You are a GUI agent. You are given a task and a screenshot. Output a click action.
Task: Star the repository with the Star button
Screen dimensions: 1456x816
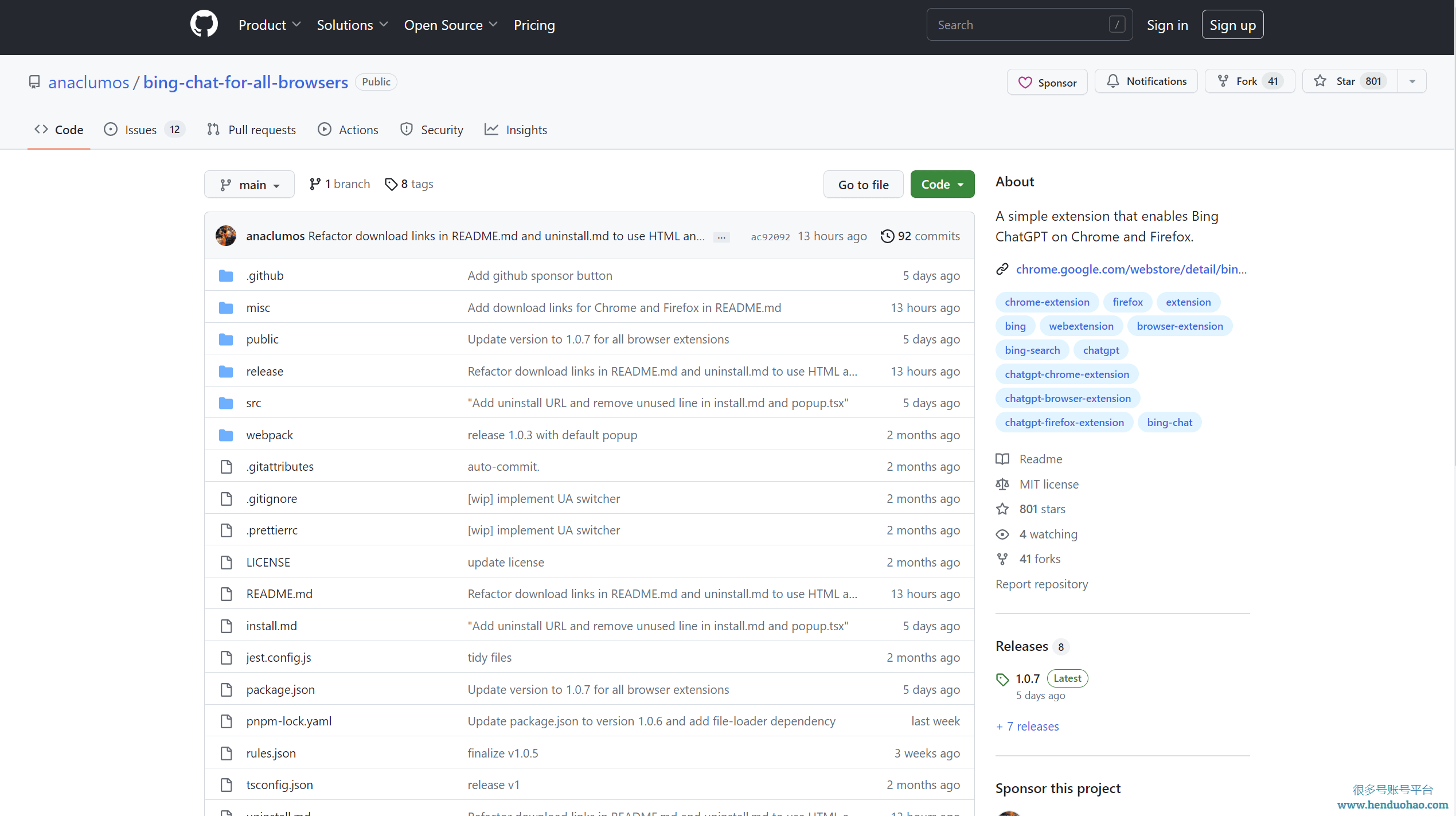1350,81
